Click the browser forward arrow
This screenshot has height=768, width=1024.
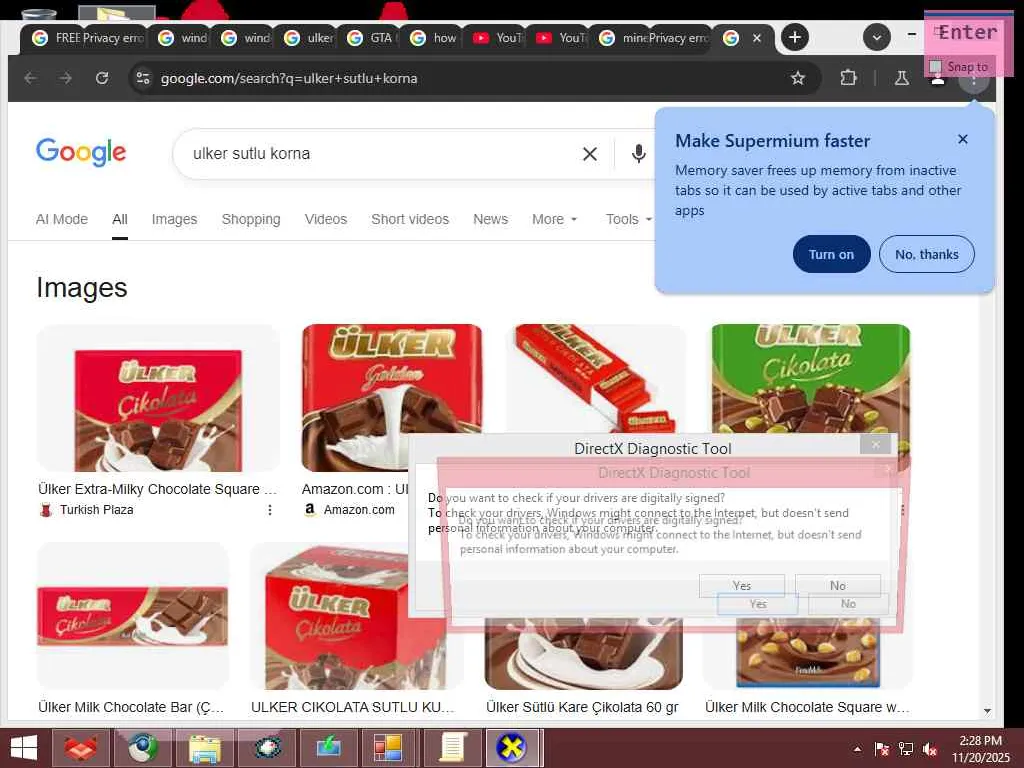(x=65, y=78)
